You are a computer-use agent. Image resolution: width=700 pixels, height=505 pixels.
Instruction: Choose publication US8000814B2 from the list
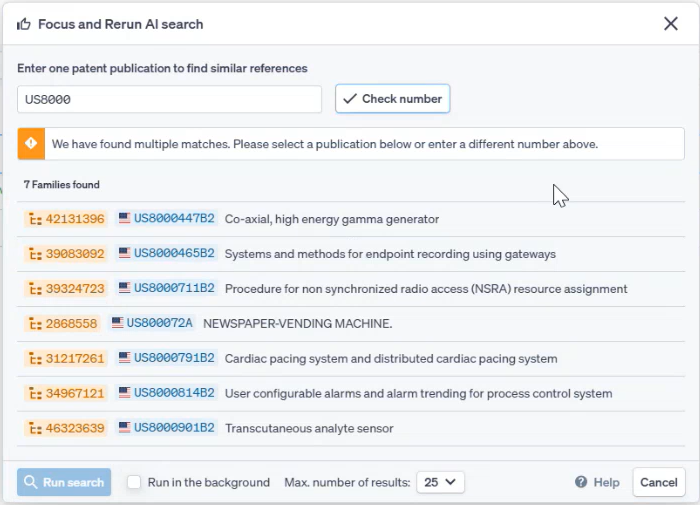pos(174,393)
